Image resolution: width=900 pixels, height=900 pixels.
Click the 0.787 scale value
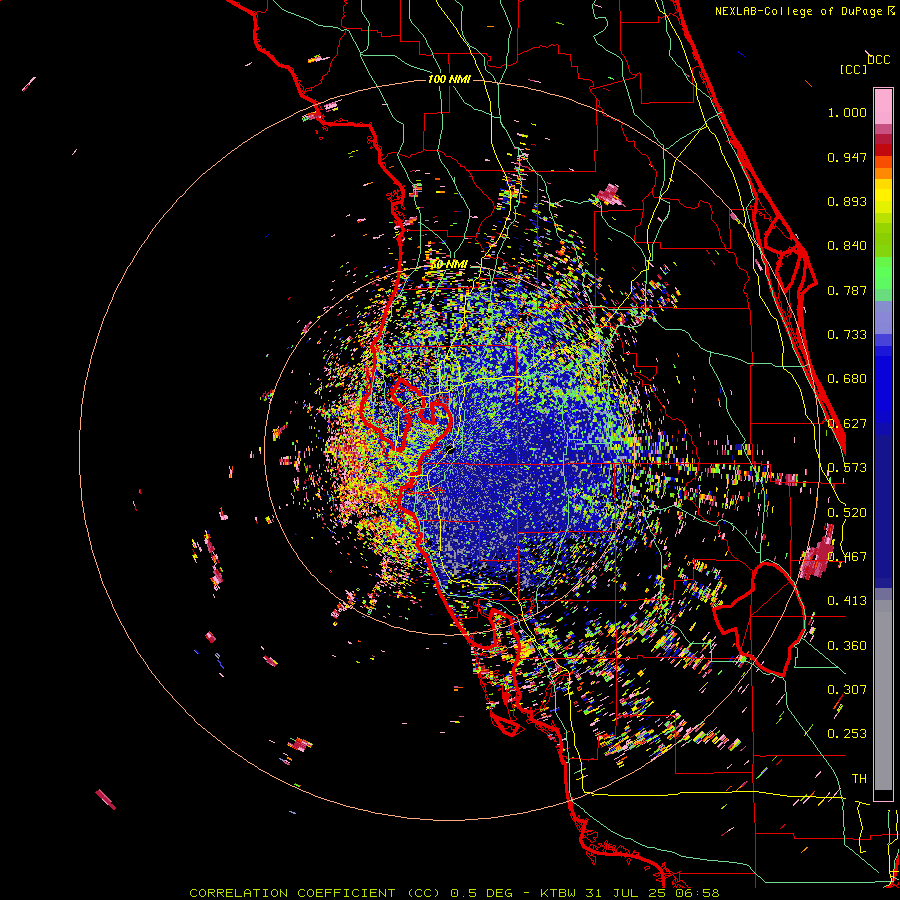tap(847, 290)
